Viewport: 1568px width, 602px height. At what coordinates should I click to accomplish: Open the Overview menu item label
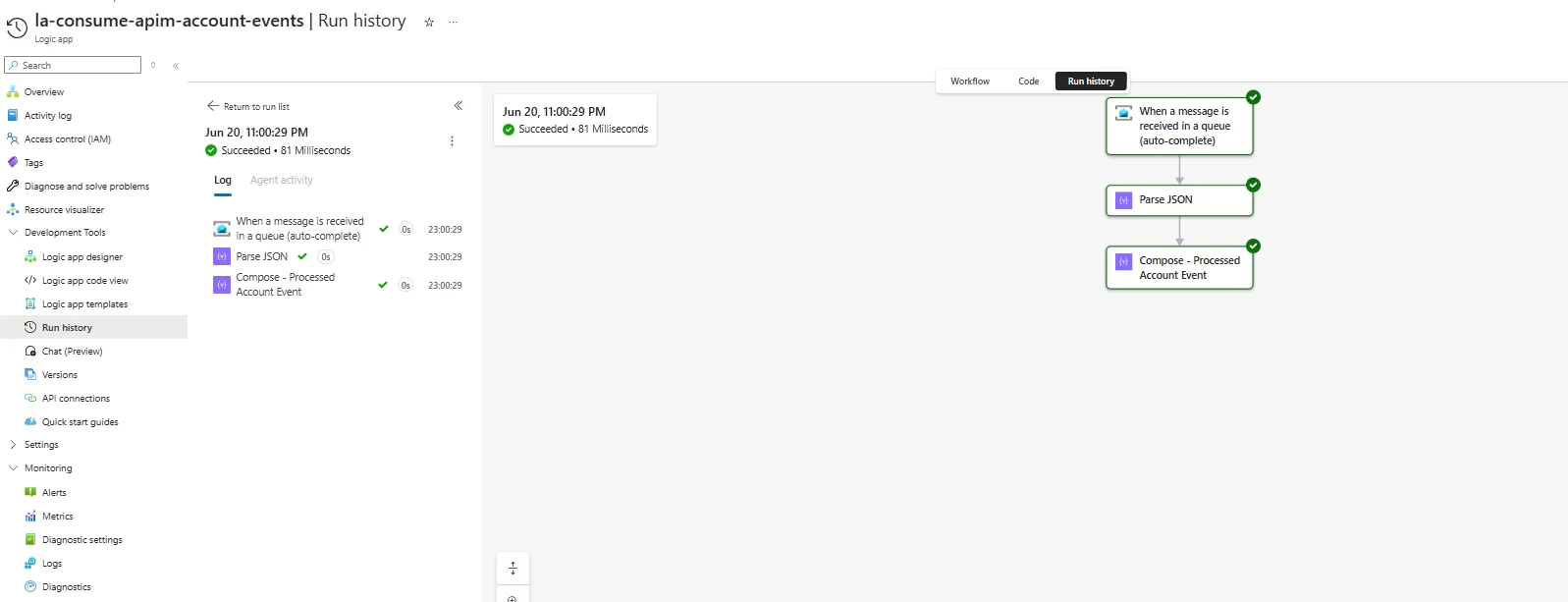[44, 92]
